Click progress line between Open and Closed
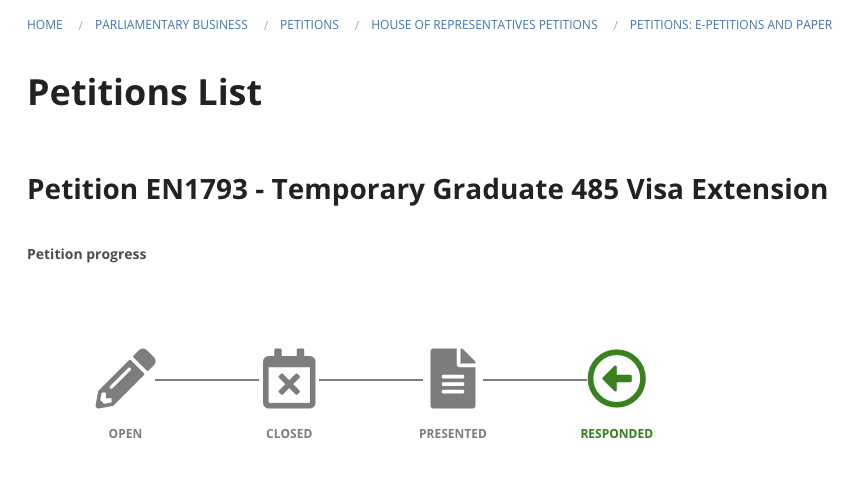Viewport: 845px width, 493px height. coord(207,380)
